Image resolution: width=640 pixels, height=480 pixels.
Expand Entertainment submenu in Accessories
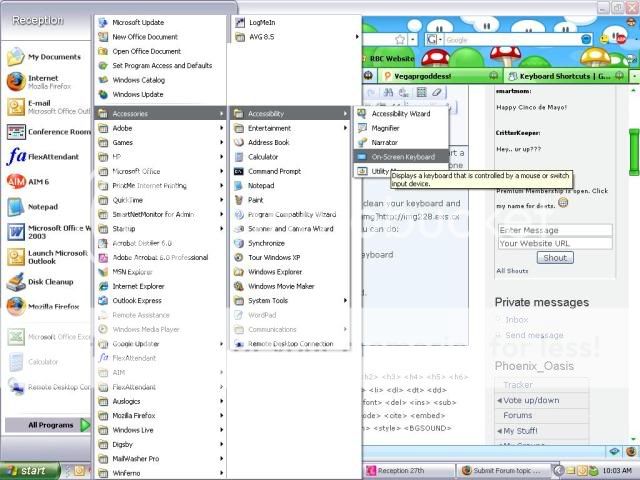(x=290, y=128)
